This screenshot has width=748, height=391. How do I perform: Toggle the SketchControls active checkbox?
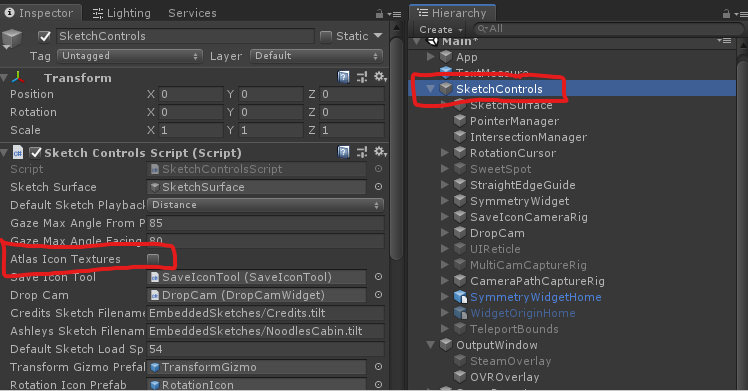tap(44, 36)
